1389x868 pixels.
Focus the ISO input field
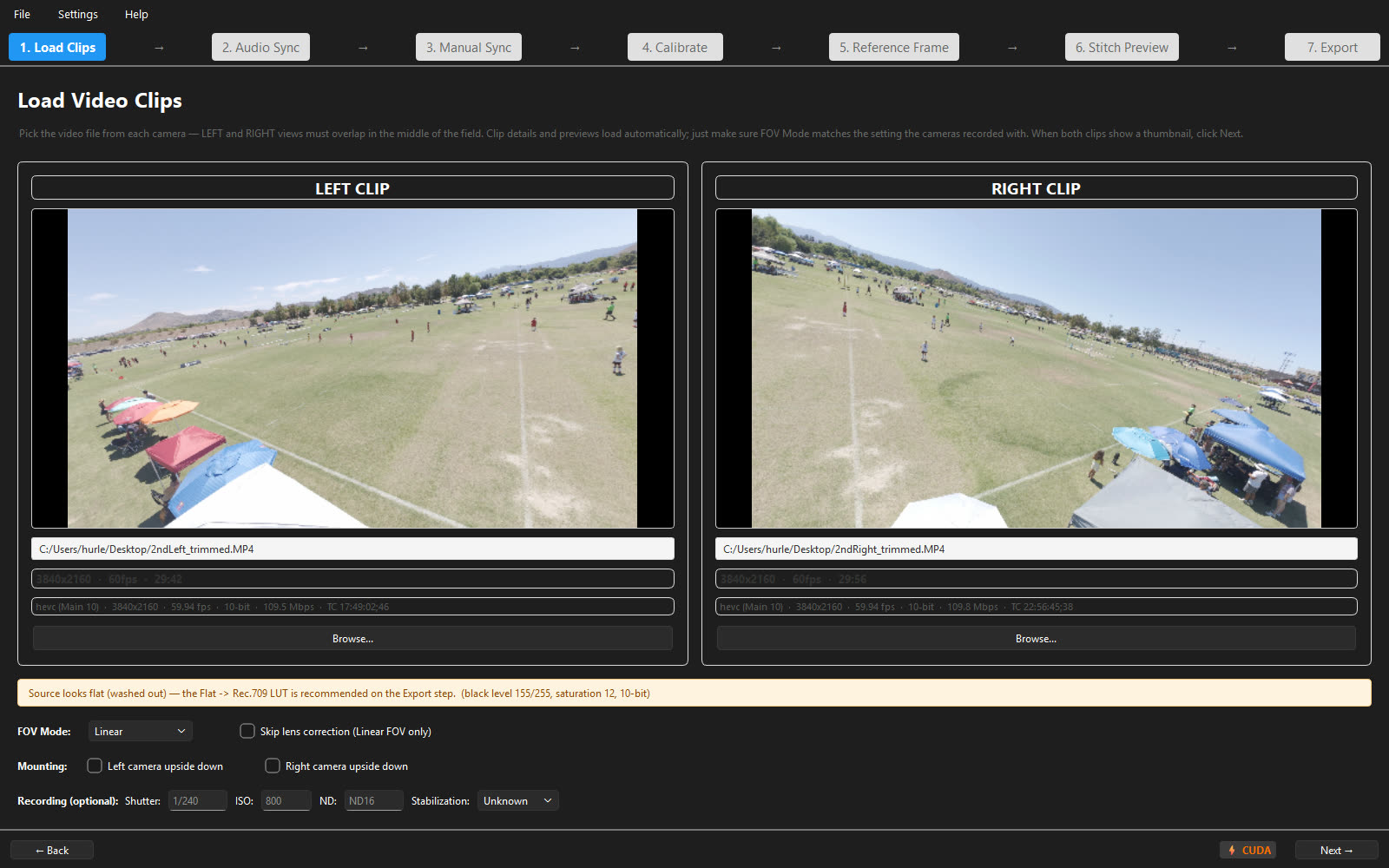pos(286,800)
